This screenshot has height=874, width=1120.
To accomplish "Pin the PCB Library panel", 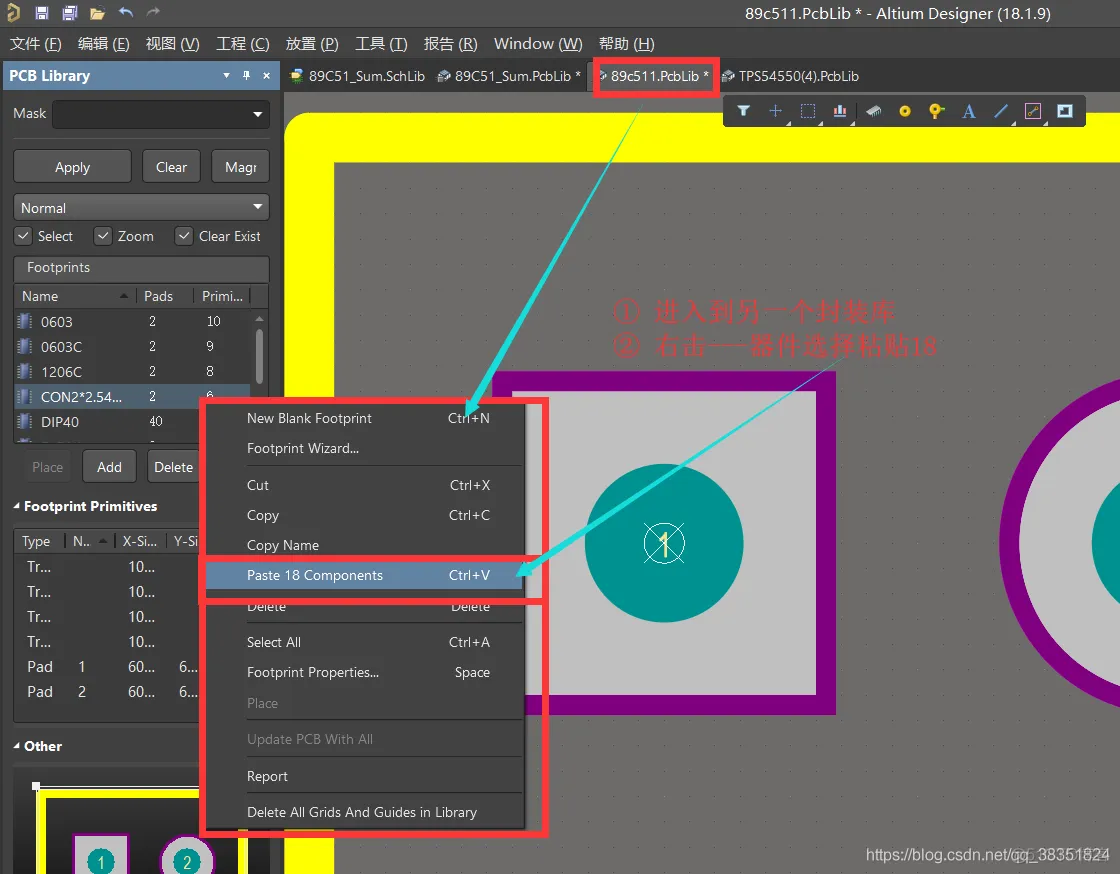I will 246,75.
